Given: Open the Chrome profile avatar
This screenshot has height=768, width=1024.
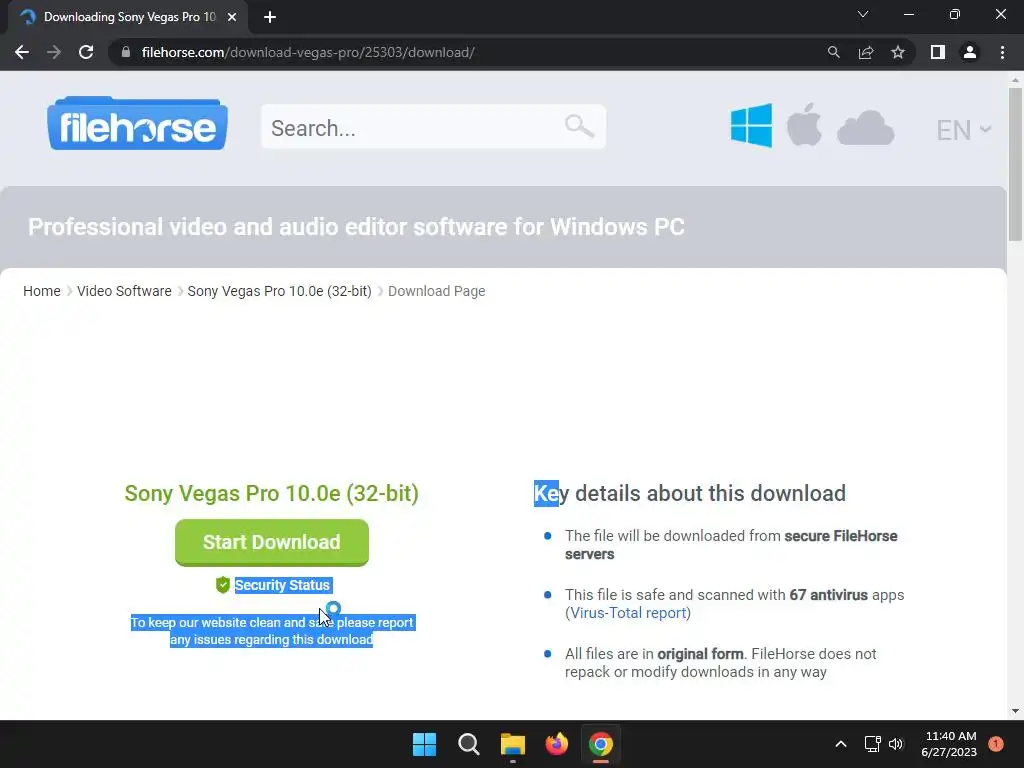Looking at the screenshot, I should (970, 52).
